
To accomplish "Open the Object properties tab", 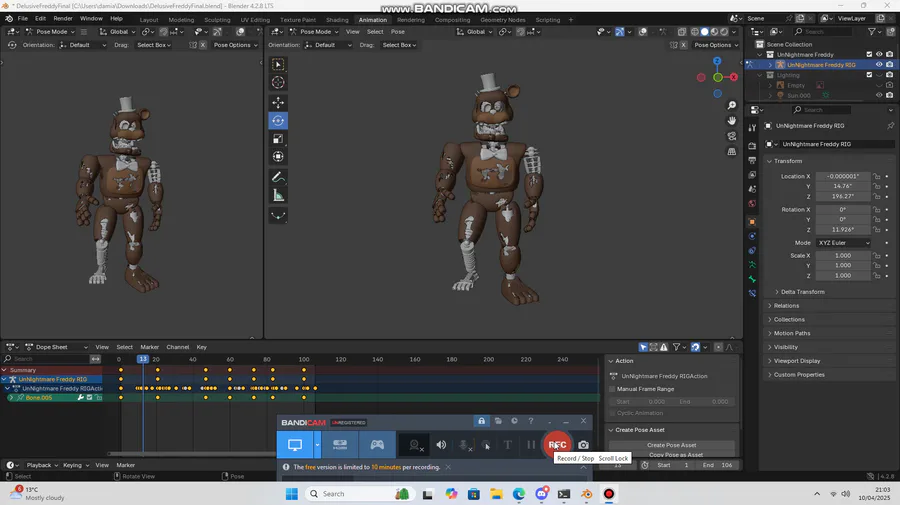I will [x=752, y=222].
